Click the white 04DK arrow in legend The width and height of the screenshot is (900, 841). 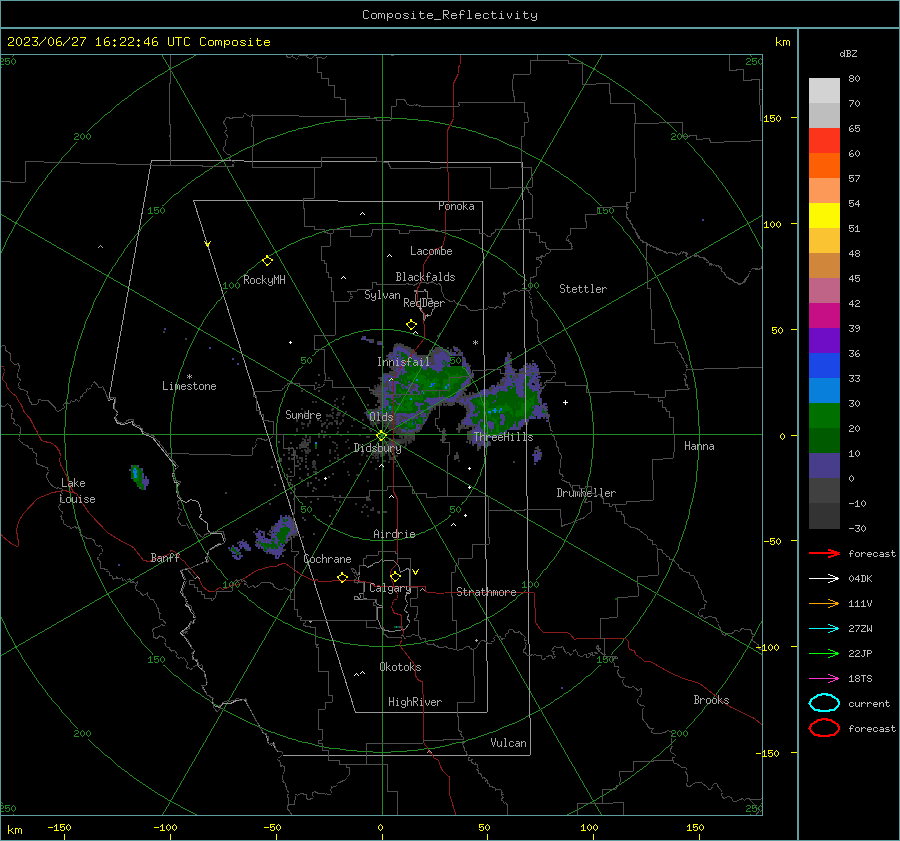tap(824, 578)
